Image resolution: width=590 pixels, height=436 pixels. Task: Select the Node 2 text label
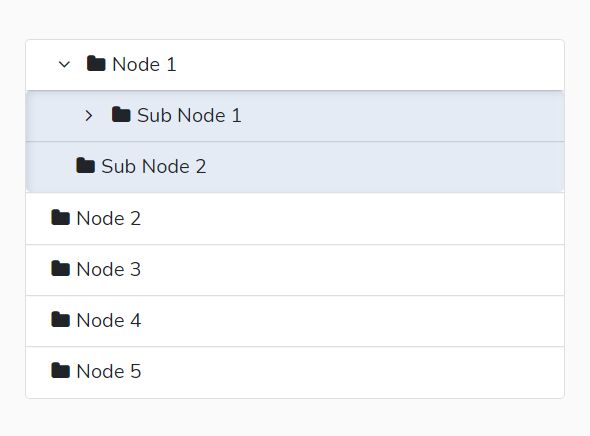[109, 218]
